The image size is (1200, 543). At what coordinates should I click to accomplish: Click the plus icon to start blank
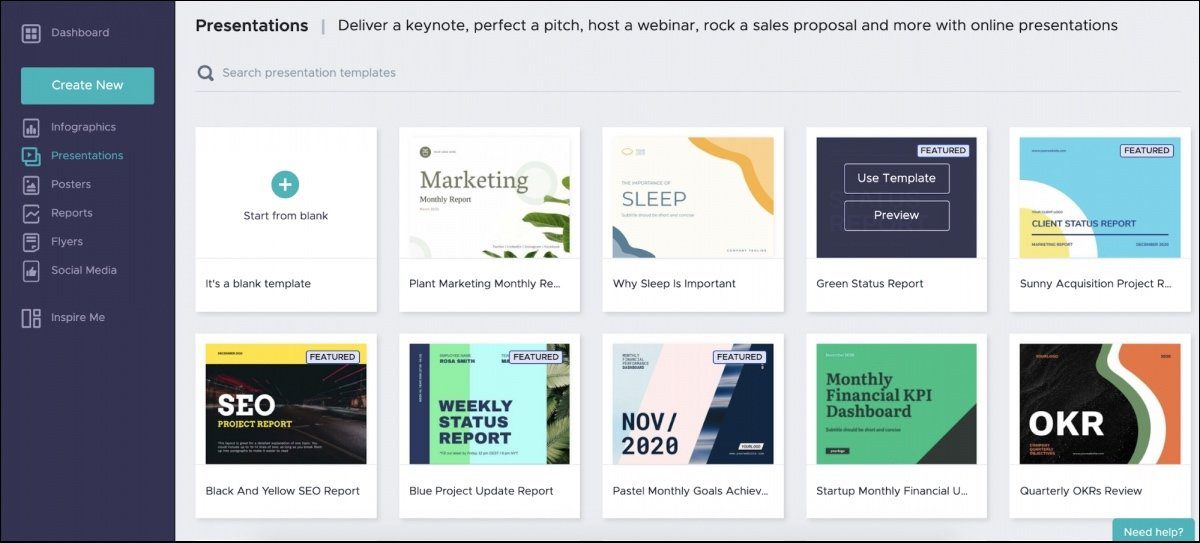pyautogui.click(x=285, y=184)
